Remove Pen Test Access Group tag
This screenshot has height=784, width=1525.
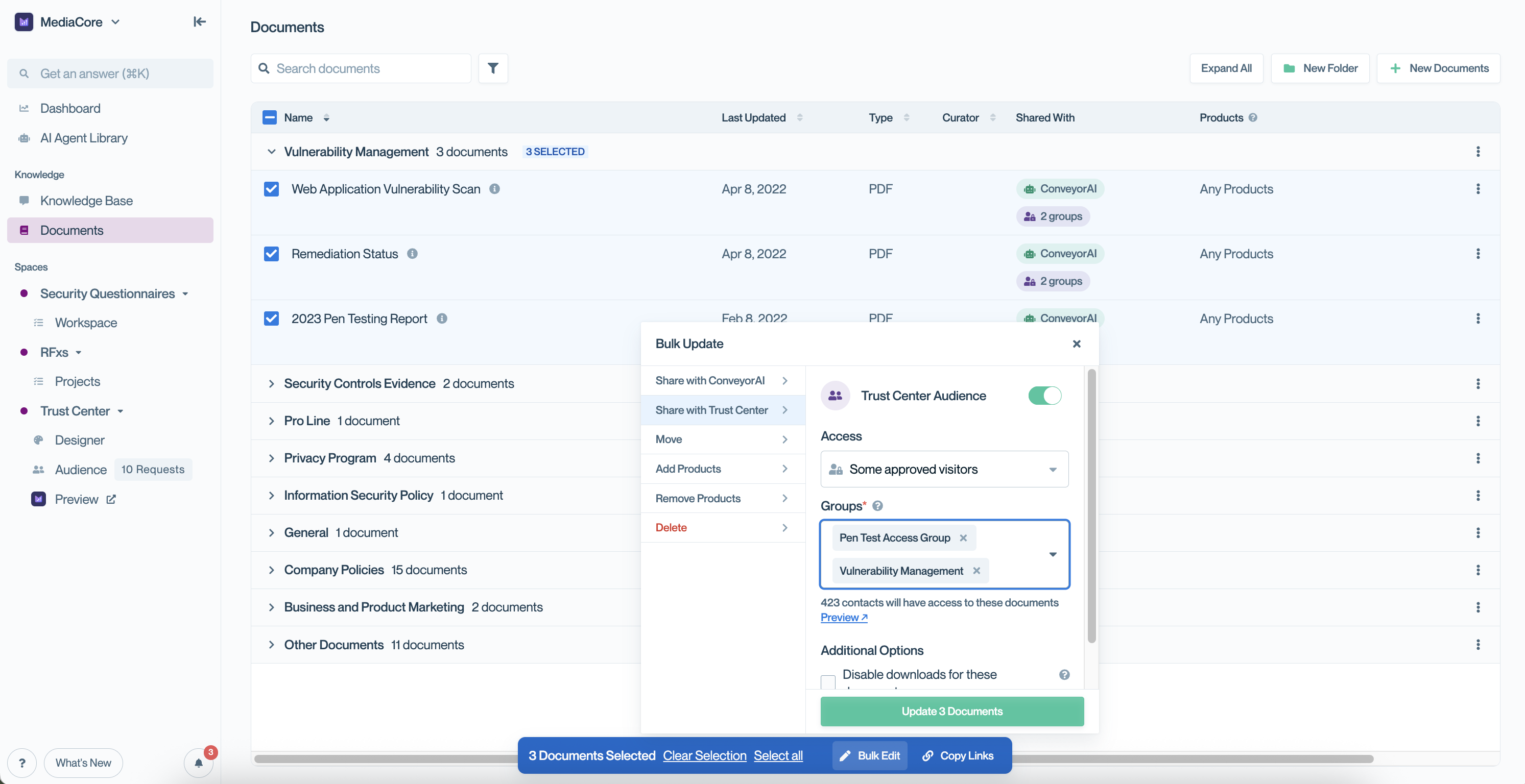[963, 538]
